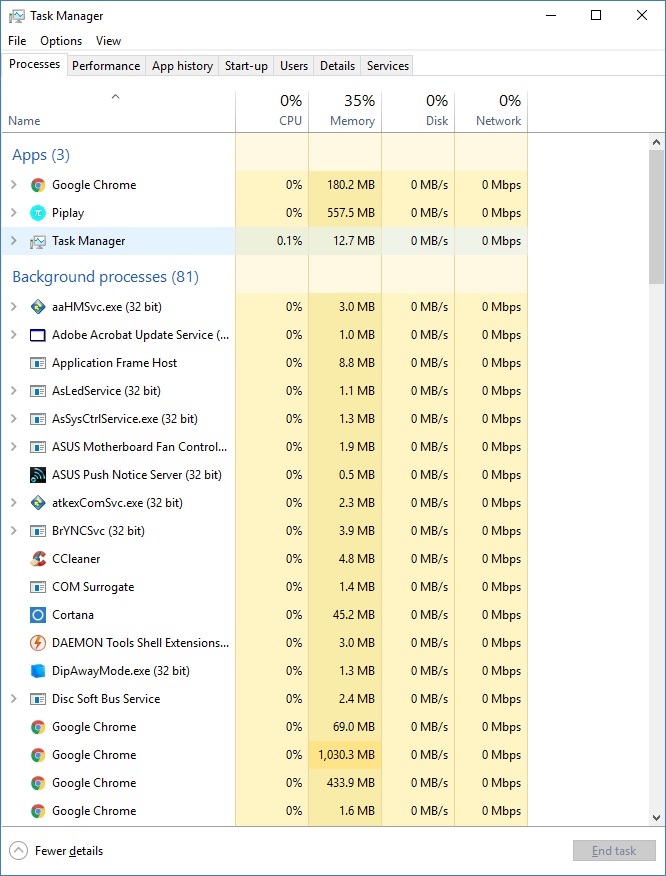Click the Task Manager title bar icon

[x=17, y=16]
